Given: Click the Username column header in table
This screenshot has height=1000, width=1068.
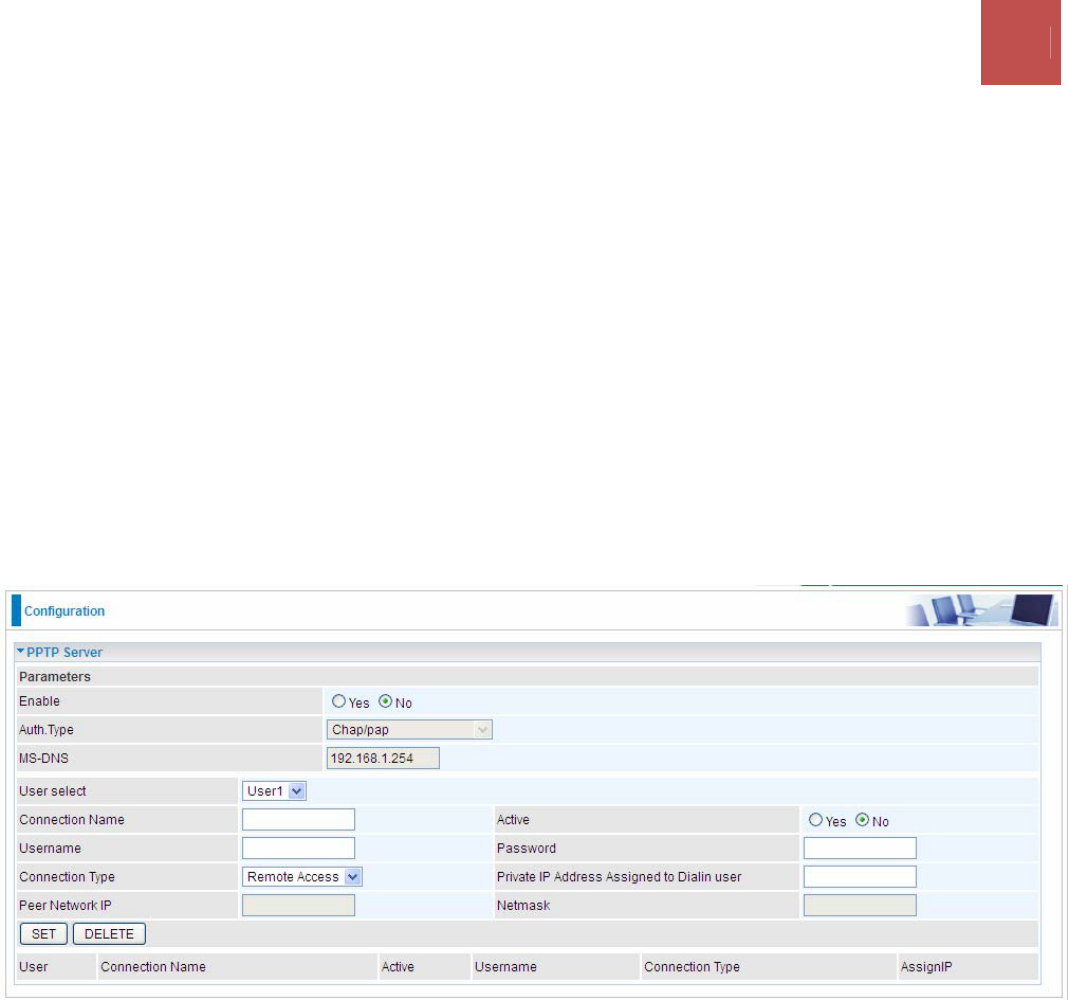Looking at the screenshot, I should coord(505,967).
